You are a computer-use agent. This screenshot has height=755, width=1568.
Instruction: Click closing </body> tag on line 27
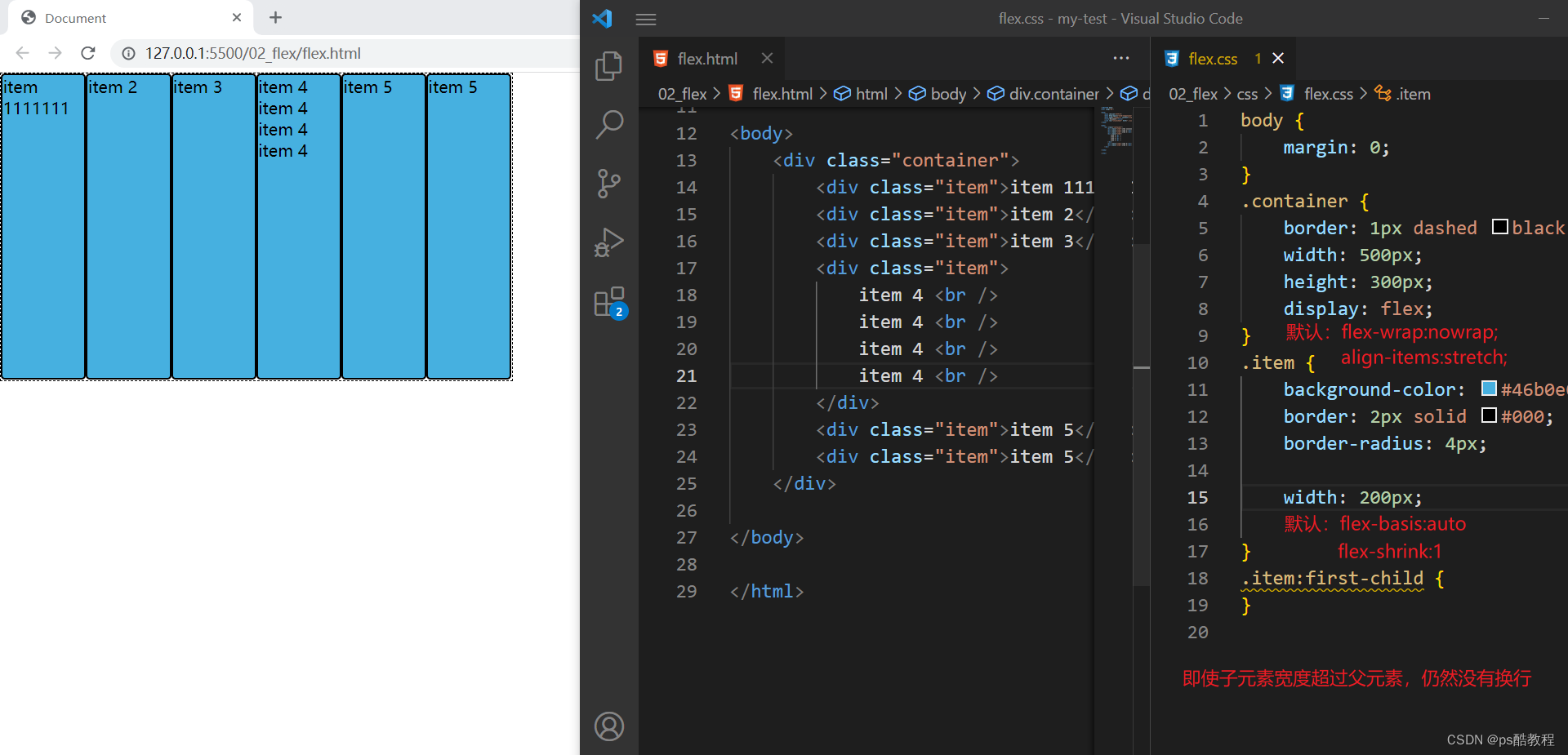(x=767, y=537)
